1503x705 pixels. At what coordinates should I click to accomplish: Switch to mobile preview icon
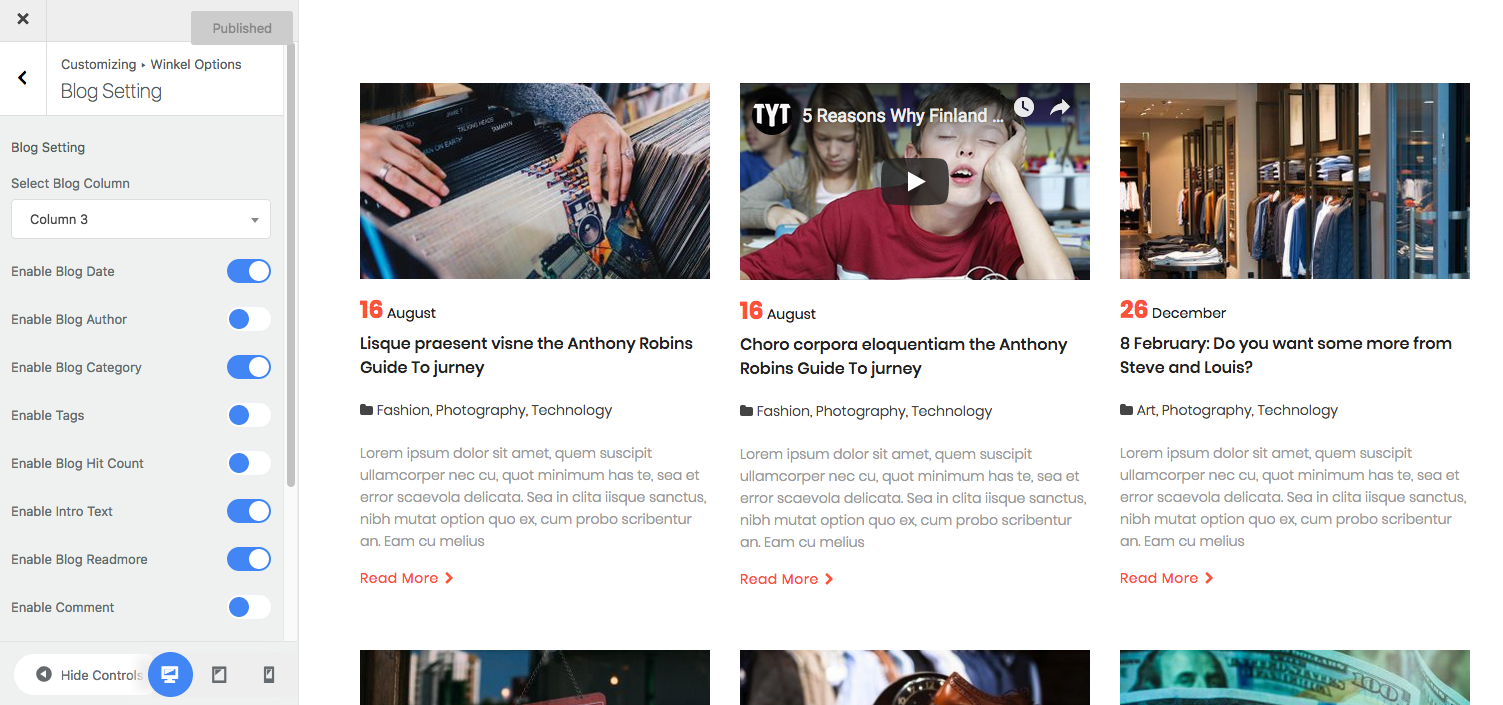268,675
